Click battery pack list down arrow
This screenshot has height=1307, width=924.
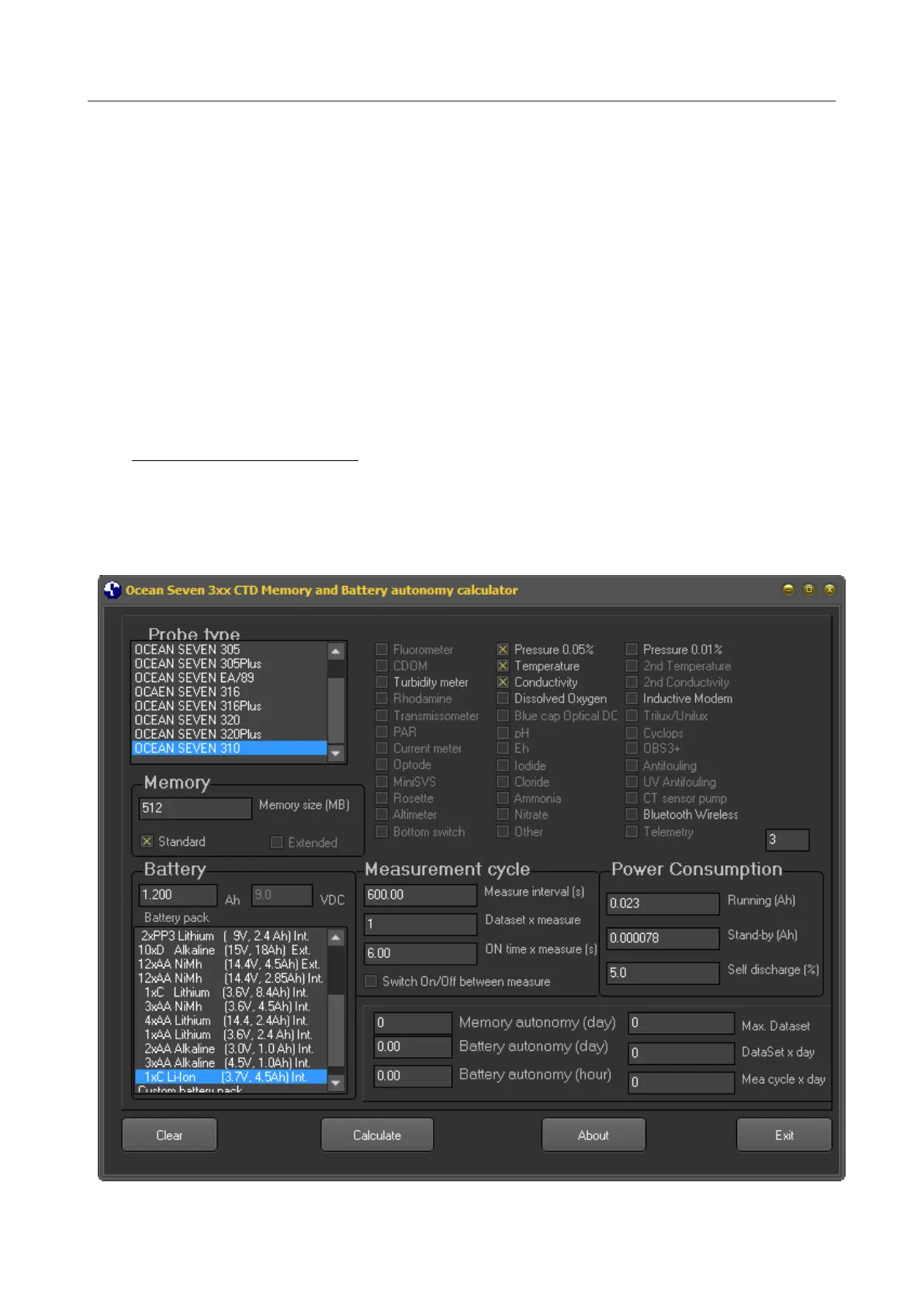(336, 1083)
